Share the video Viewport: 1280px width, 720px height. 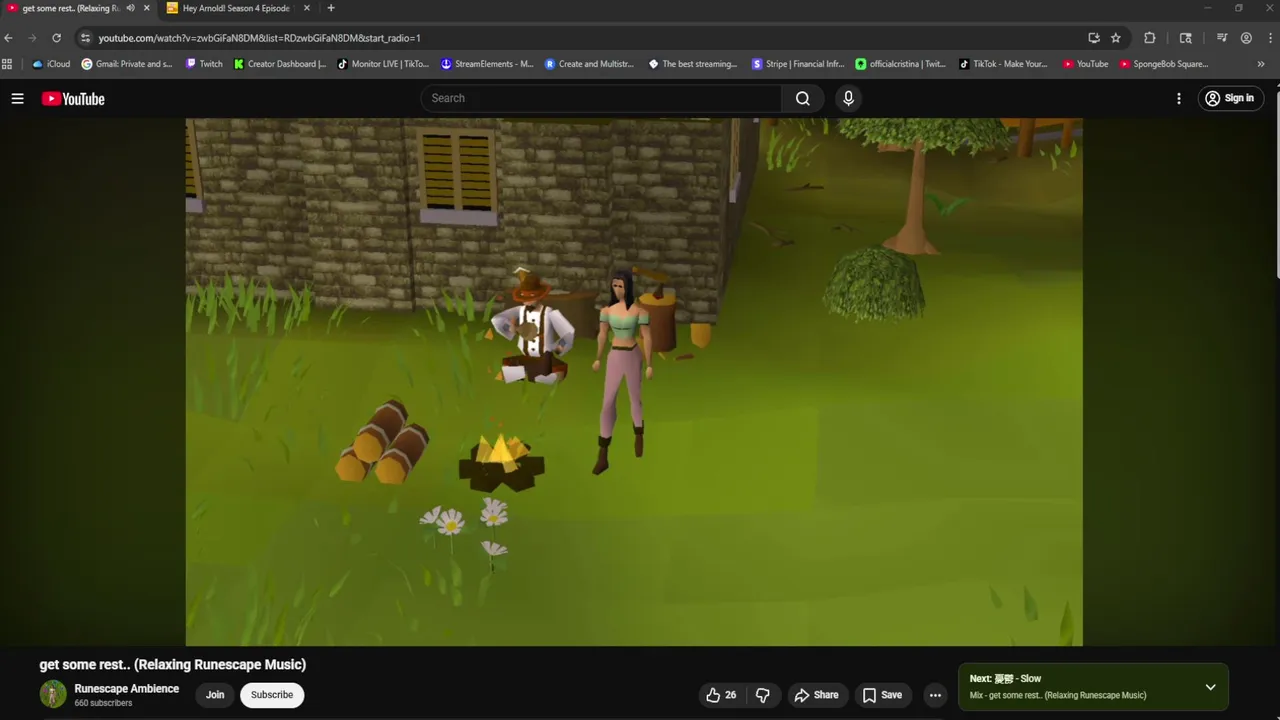816,695
